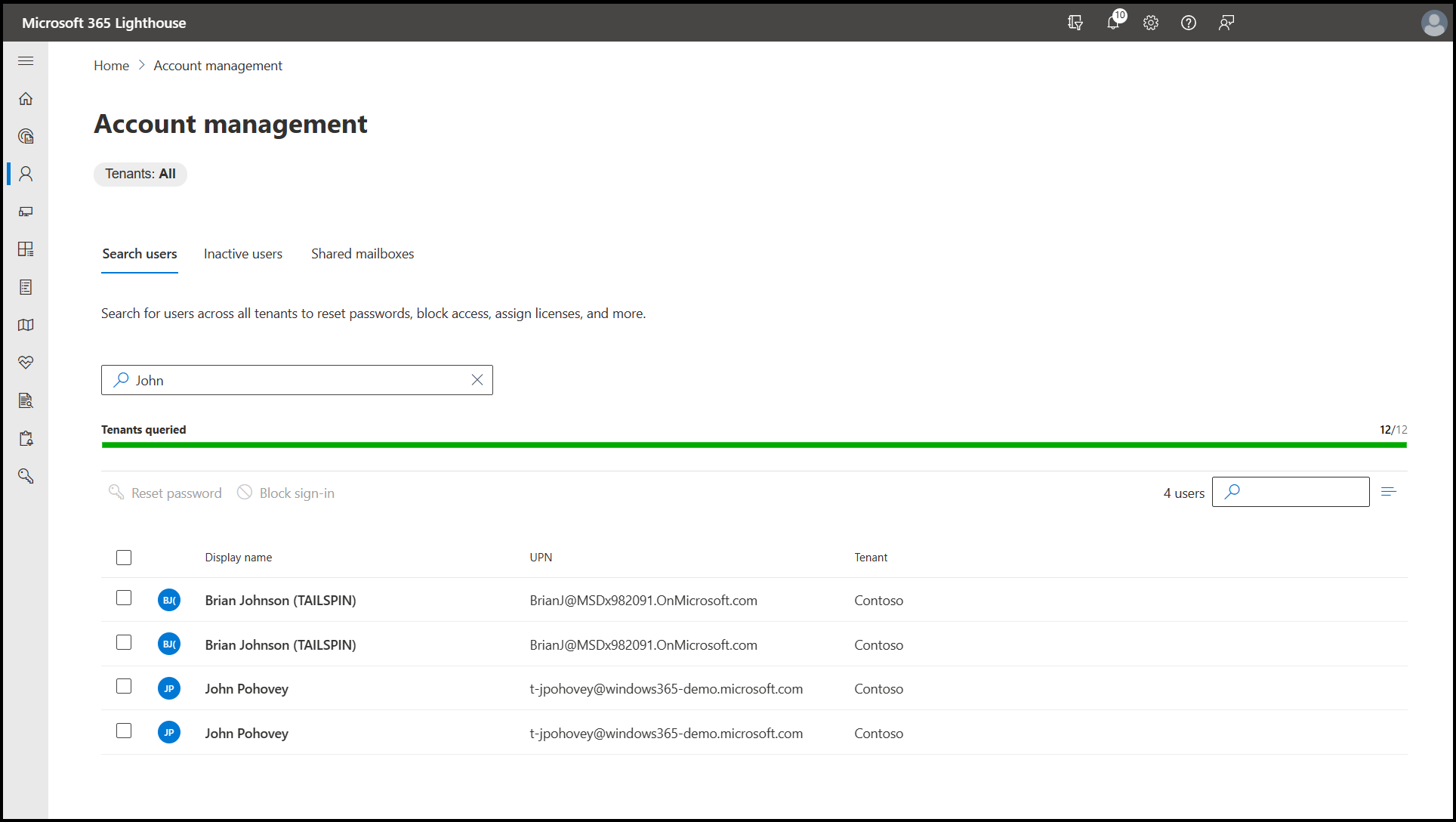Click Microsoft 365 Lighthouse title

[x=104, y=23]
